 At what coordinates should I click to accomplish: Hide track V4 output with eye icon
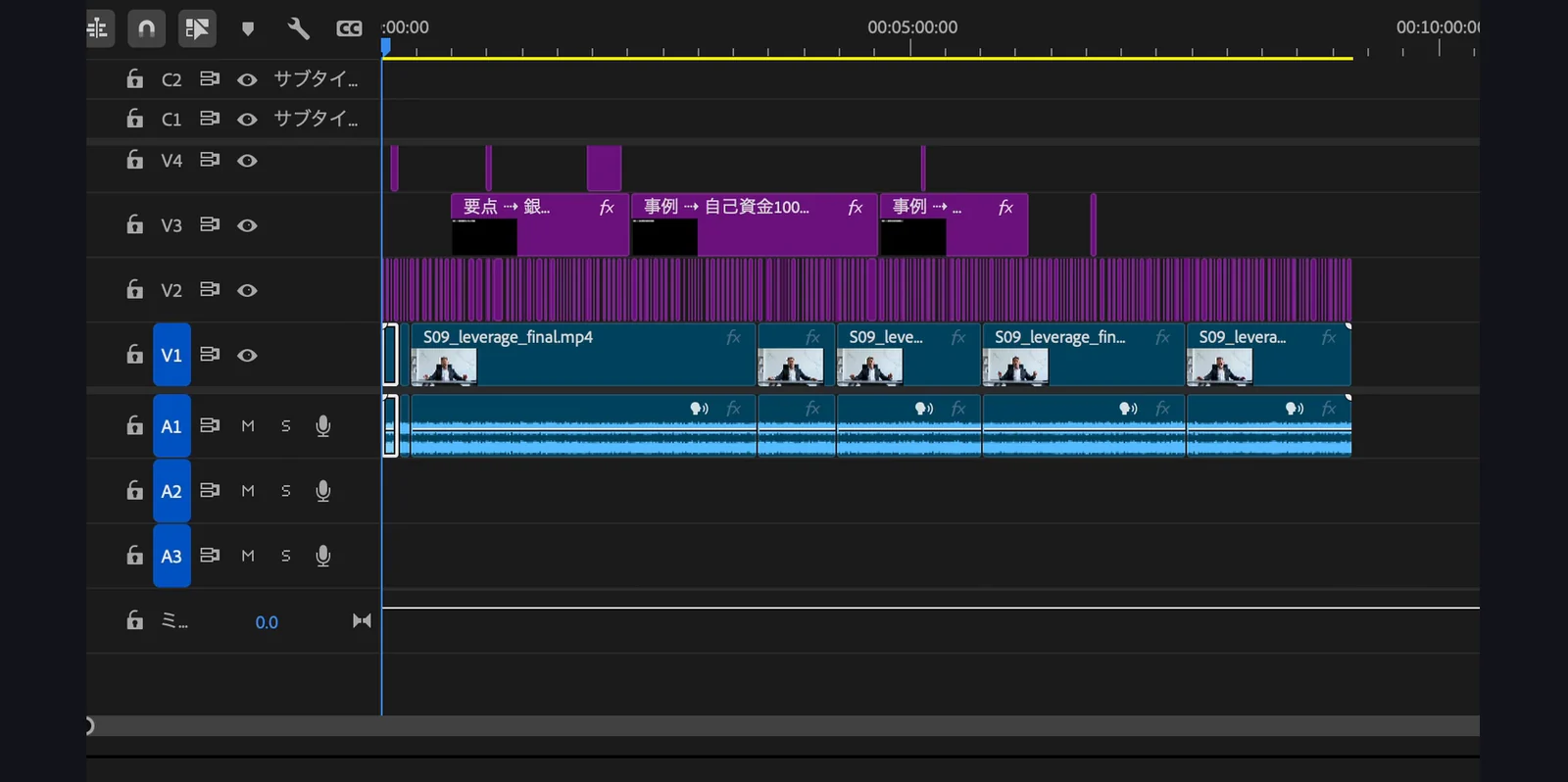(x=247, y=161)
